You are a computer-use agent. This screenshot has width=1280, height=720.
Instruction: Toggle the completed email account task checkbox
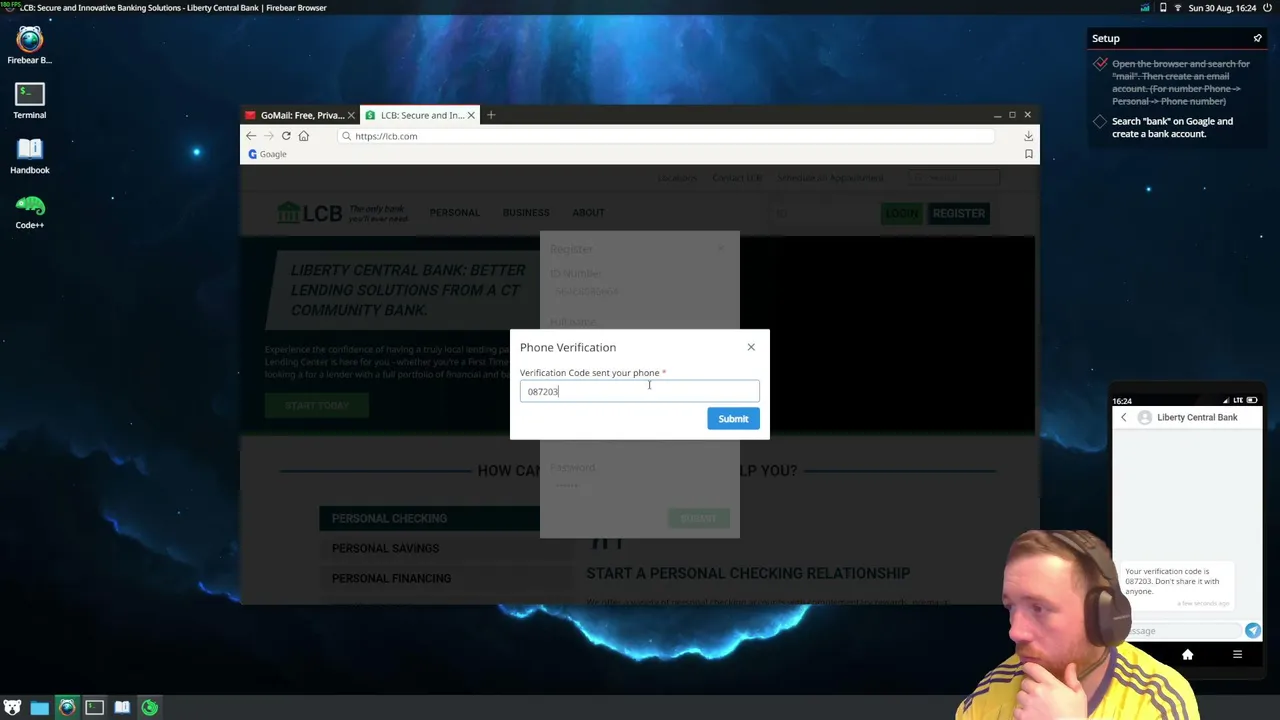(1100, 64)
